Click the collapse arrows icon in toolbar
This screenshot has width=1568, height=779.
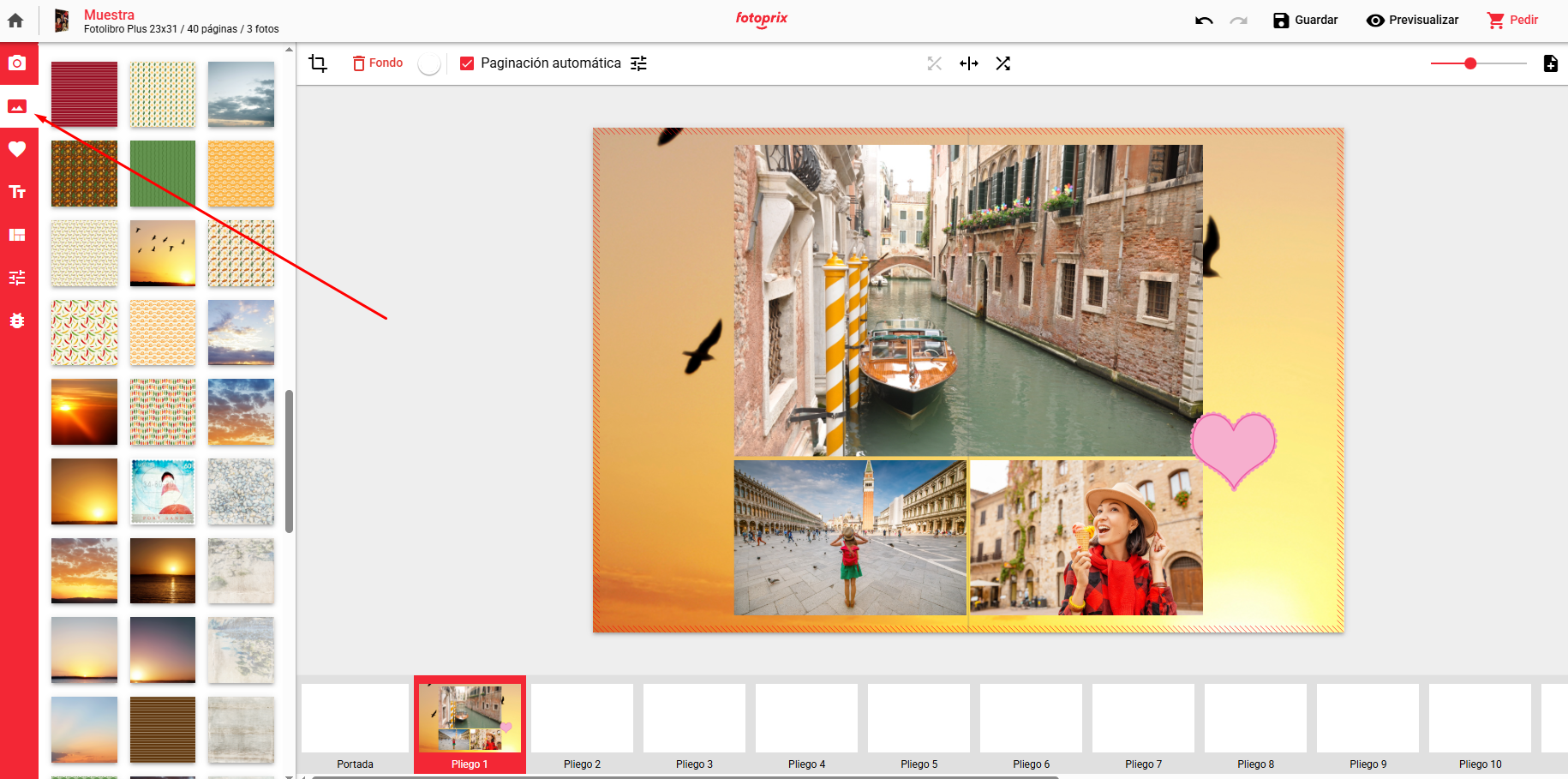pos(934,63)
